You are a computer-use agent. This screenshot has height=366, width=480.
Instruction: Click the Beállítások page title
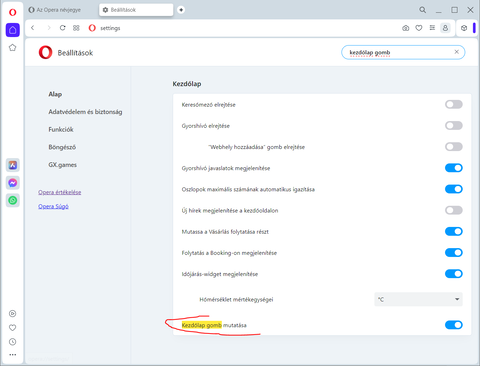75,53
